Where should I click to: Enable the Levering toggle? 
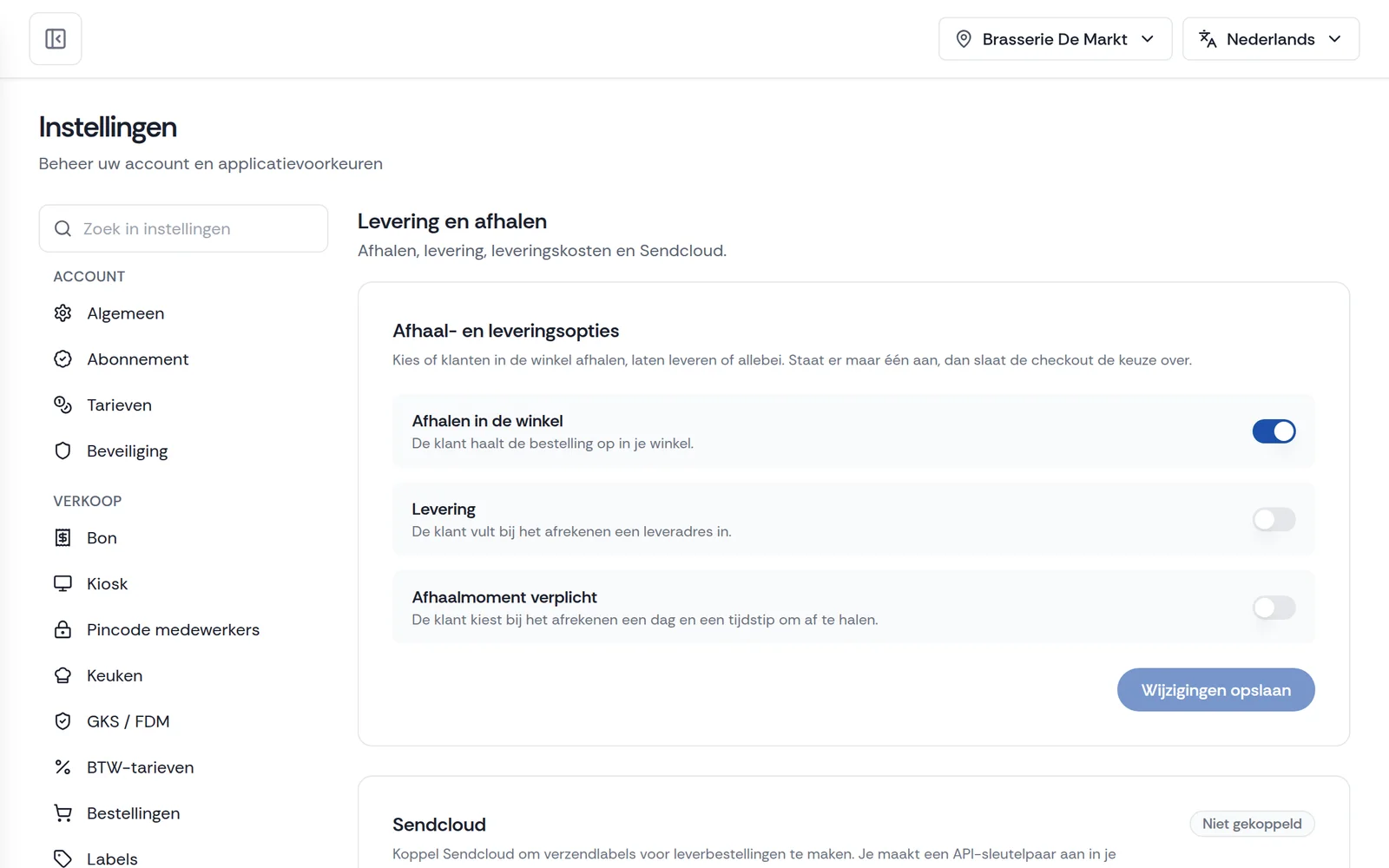tap(1274, 520)
